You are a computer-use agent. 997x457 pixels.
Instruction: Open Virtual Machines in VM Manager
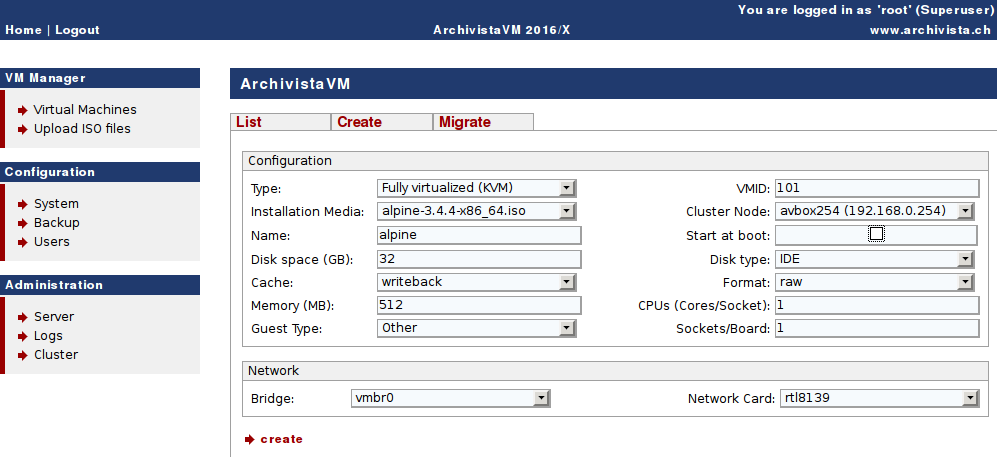(85, 109)
